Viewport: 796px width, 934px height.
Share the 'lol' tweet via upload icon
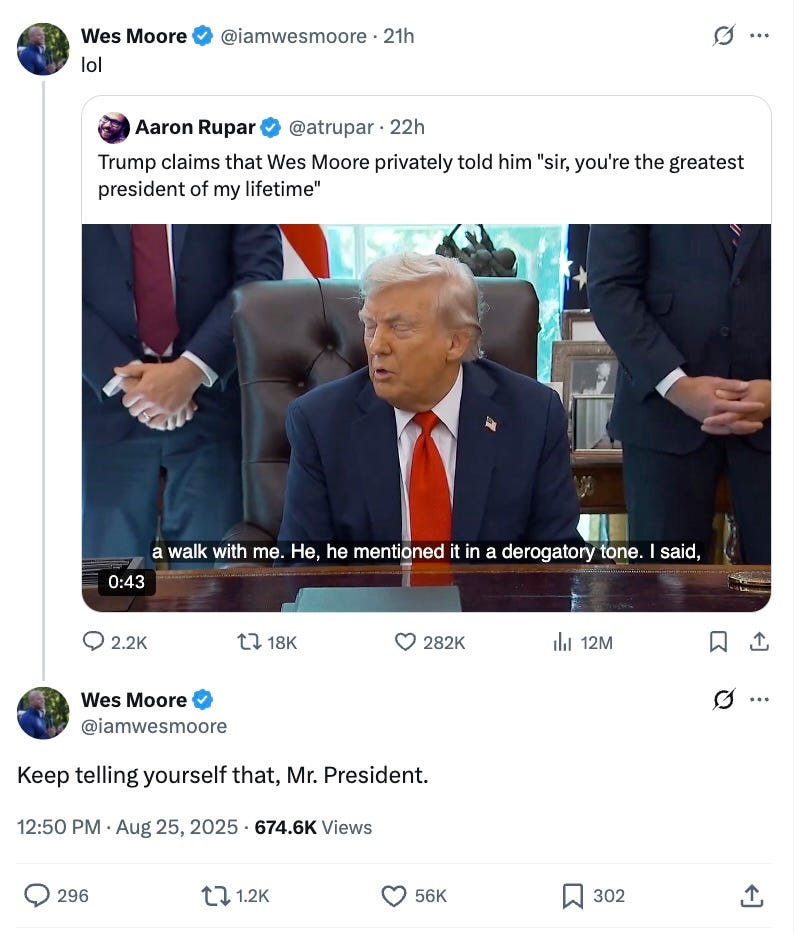click(758, 642)
